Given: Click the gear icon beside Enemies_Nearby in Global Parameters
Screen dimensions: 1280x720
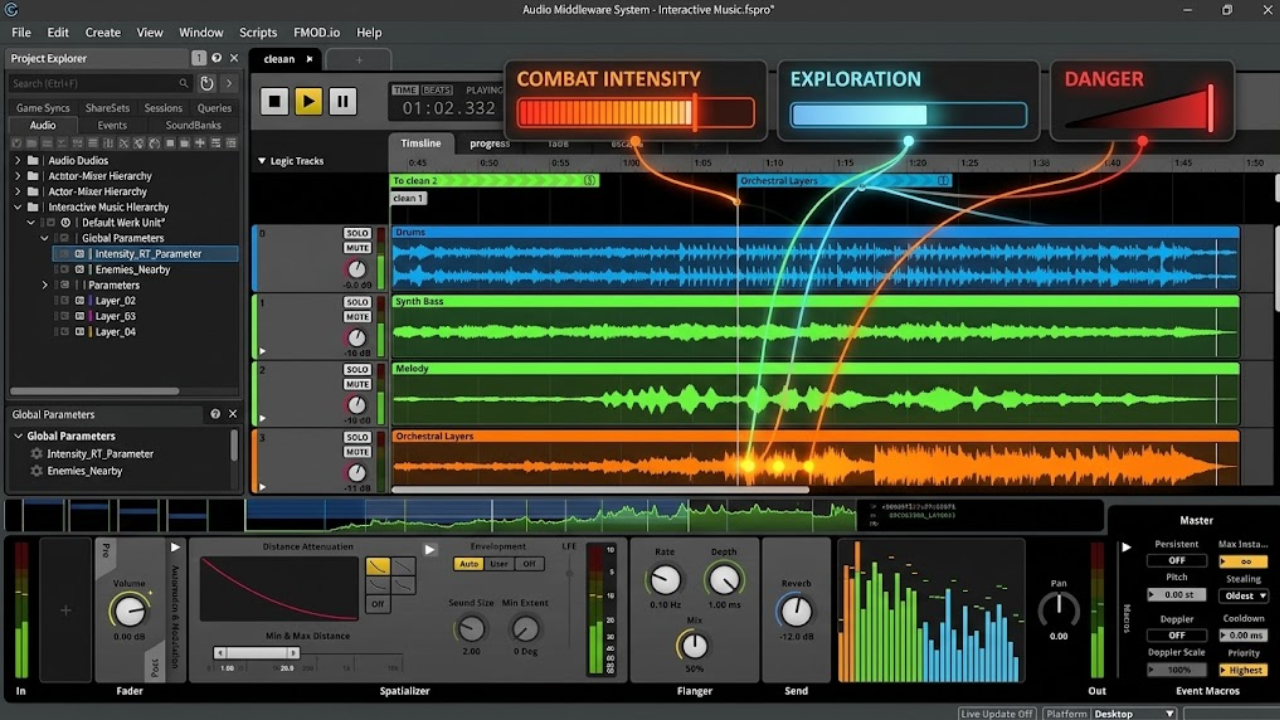Looking at the screenshot, I should (37, 471).
